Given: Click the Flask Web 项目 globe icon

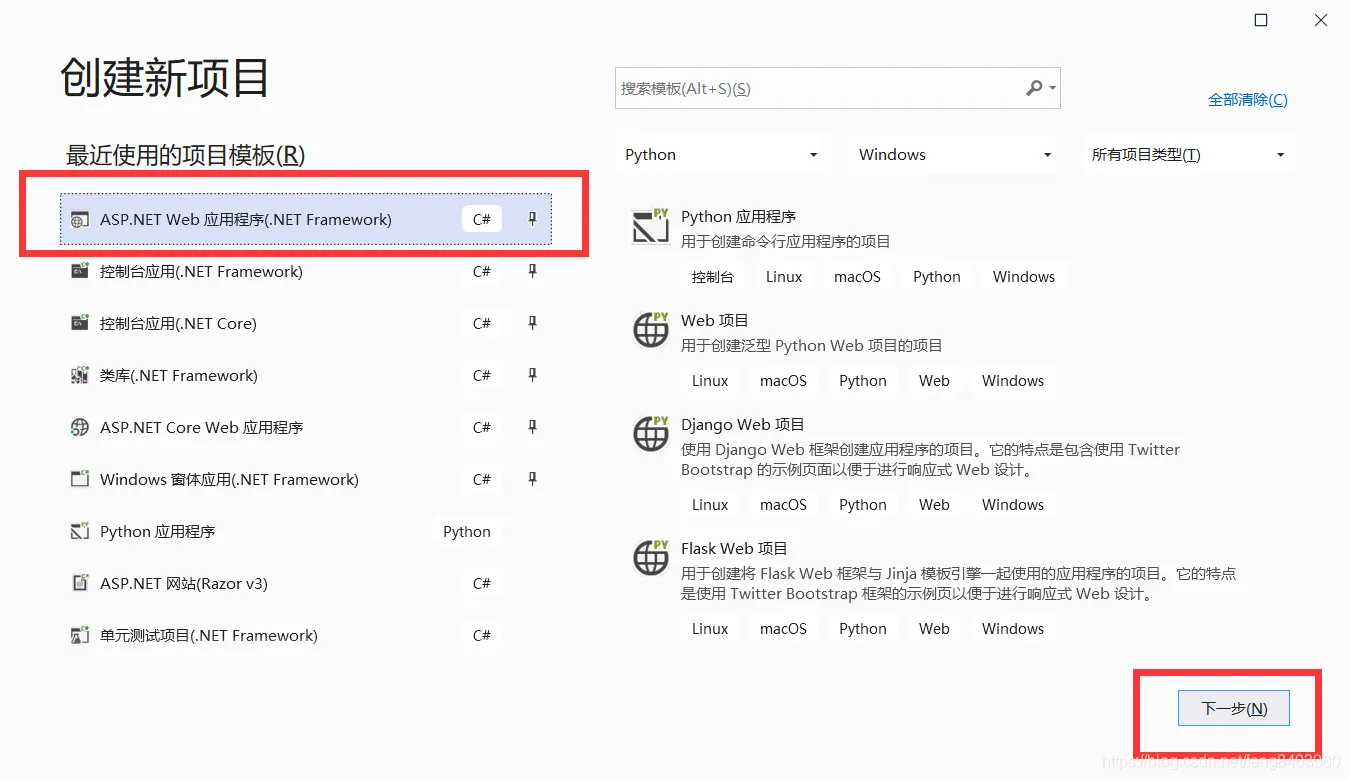Looking at the screenshot, I should (x=651, y=558).
